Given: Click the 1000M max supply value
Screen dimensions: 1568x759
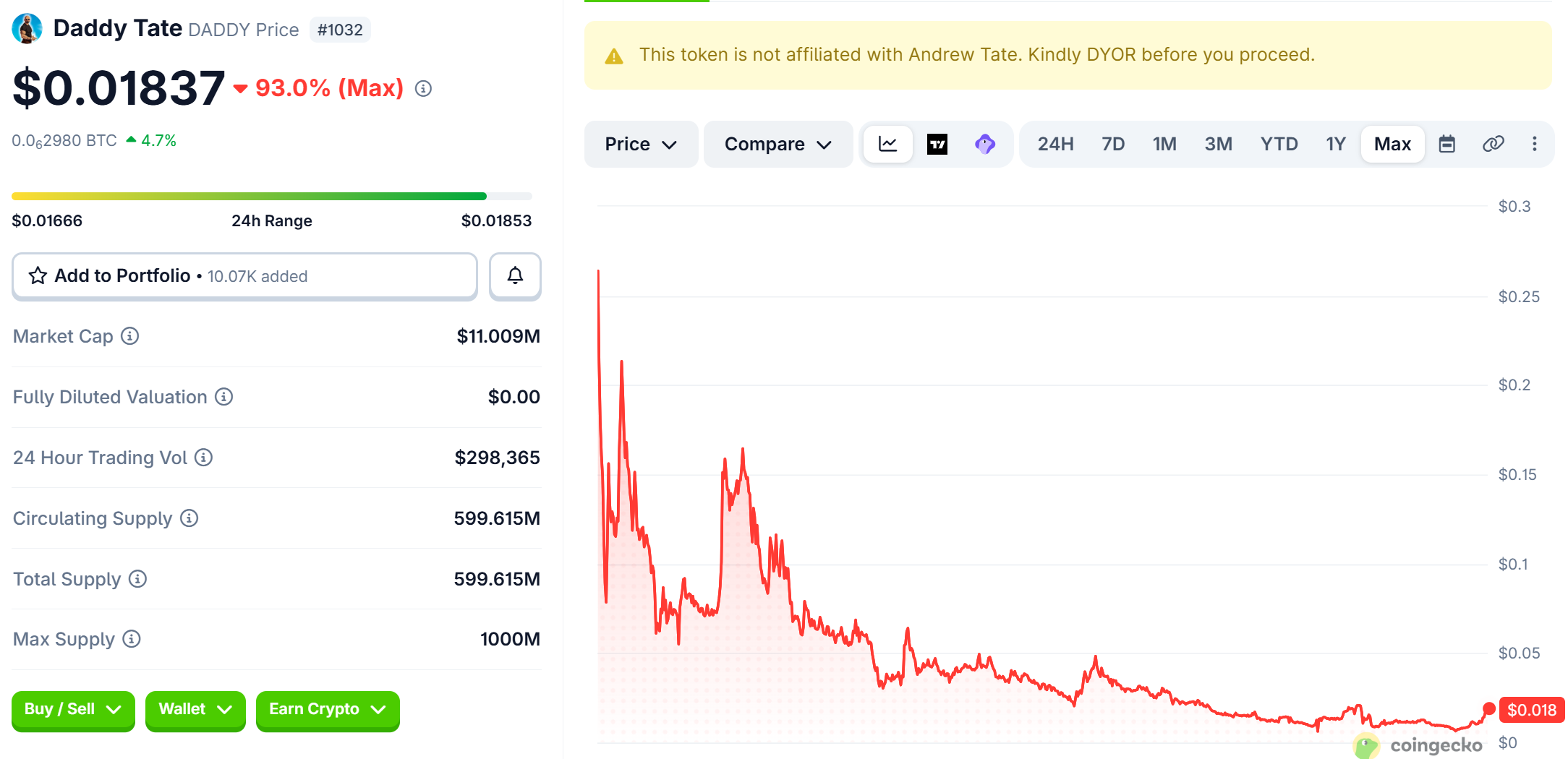Looking at the screenshot, I should (510, 639).
